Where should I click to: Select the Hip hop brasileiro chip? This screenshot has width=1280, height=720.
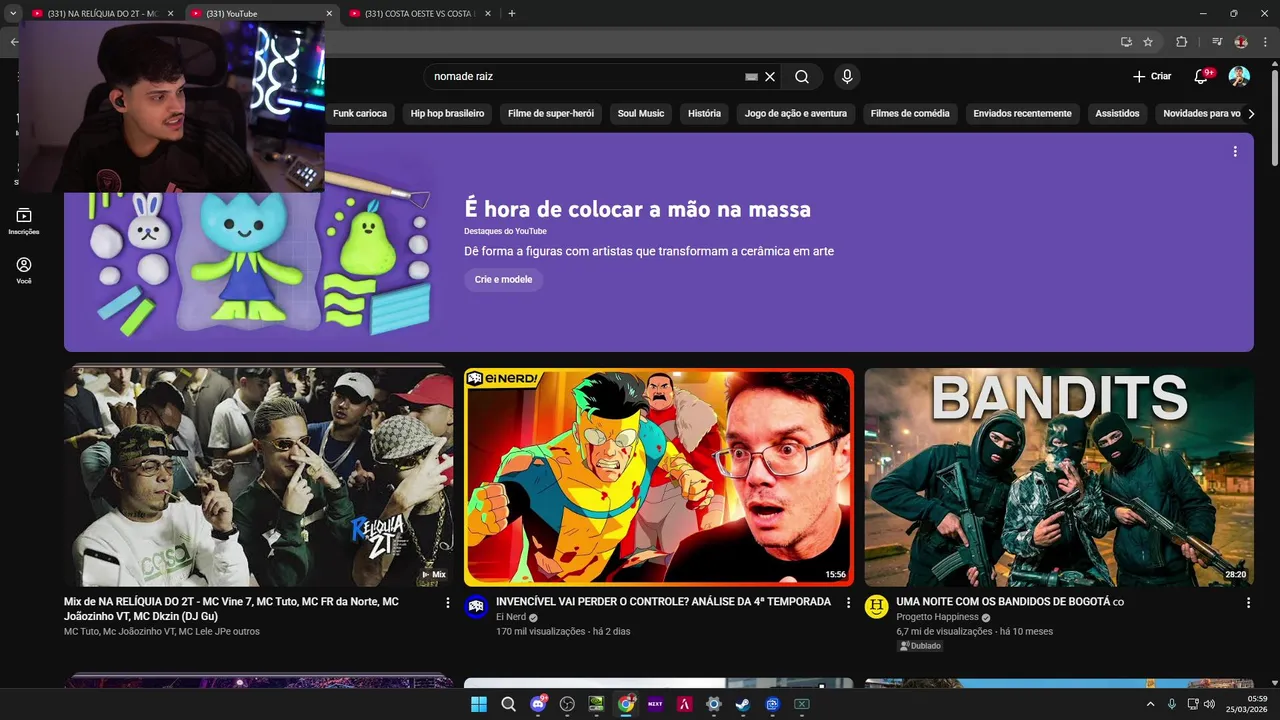[447, 114]
